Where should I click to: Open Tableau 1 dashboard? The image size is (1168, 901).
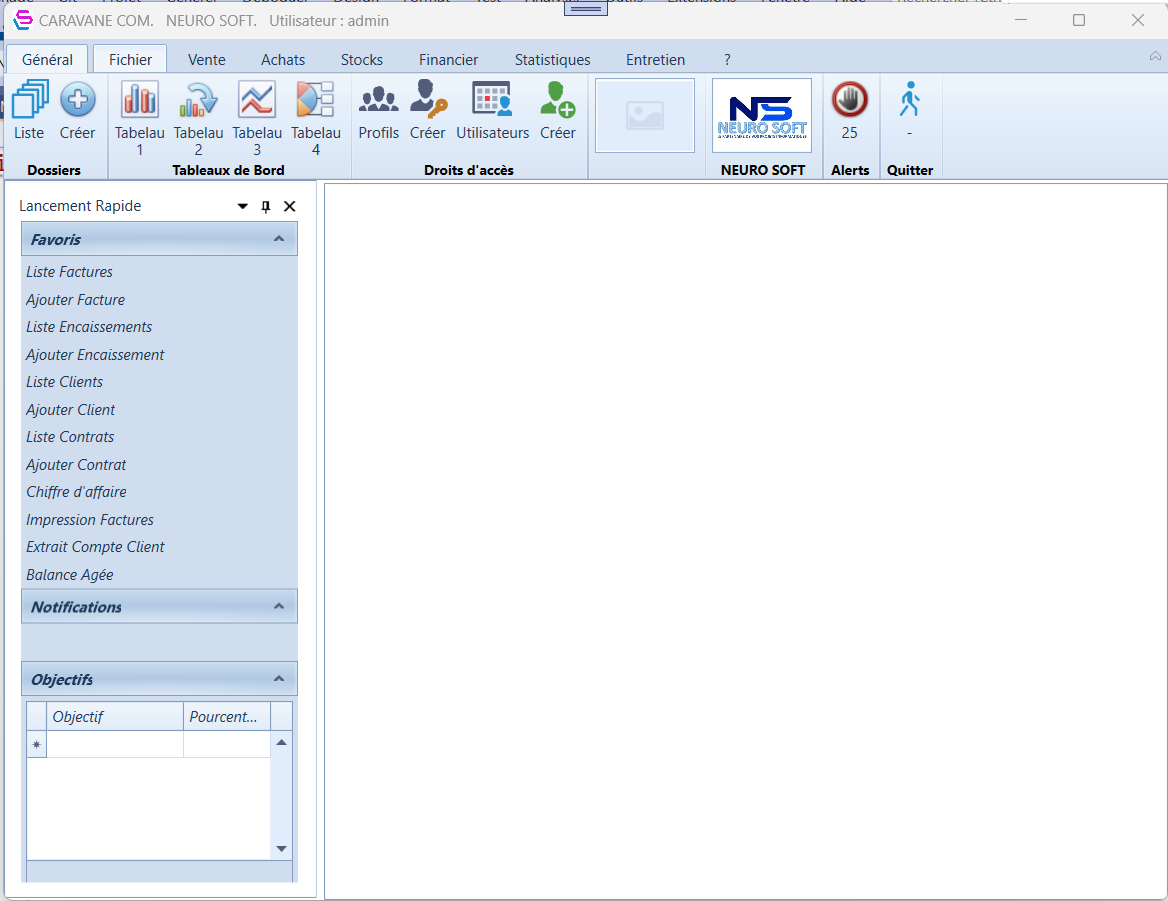139,101
